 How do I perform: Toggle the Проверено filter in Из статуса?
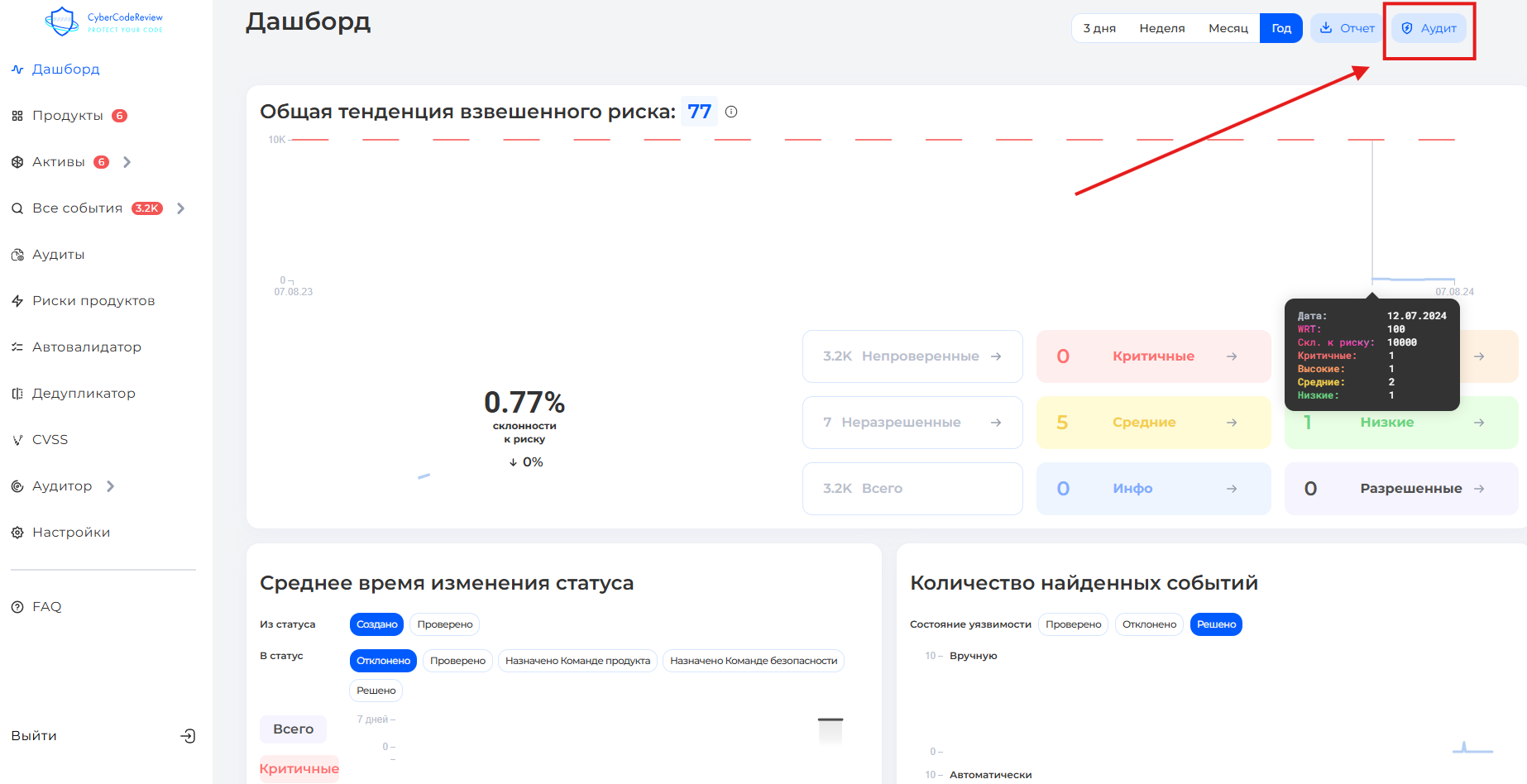point(445,624)
